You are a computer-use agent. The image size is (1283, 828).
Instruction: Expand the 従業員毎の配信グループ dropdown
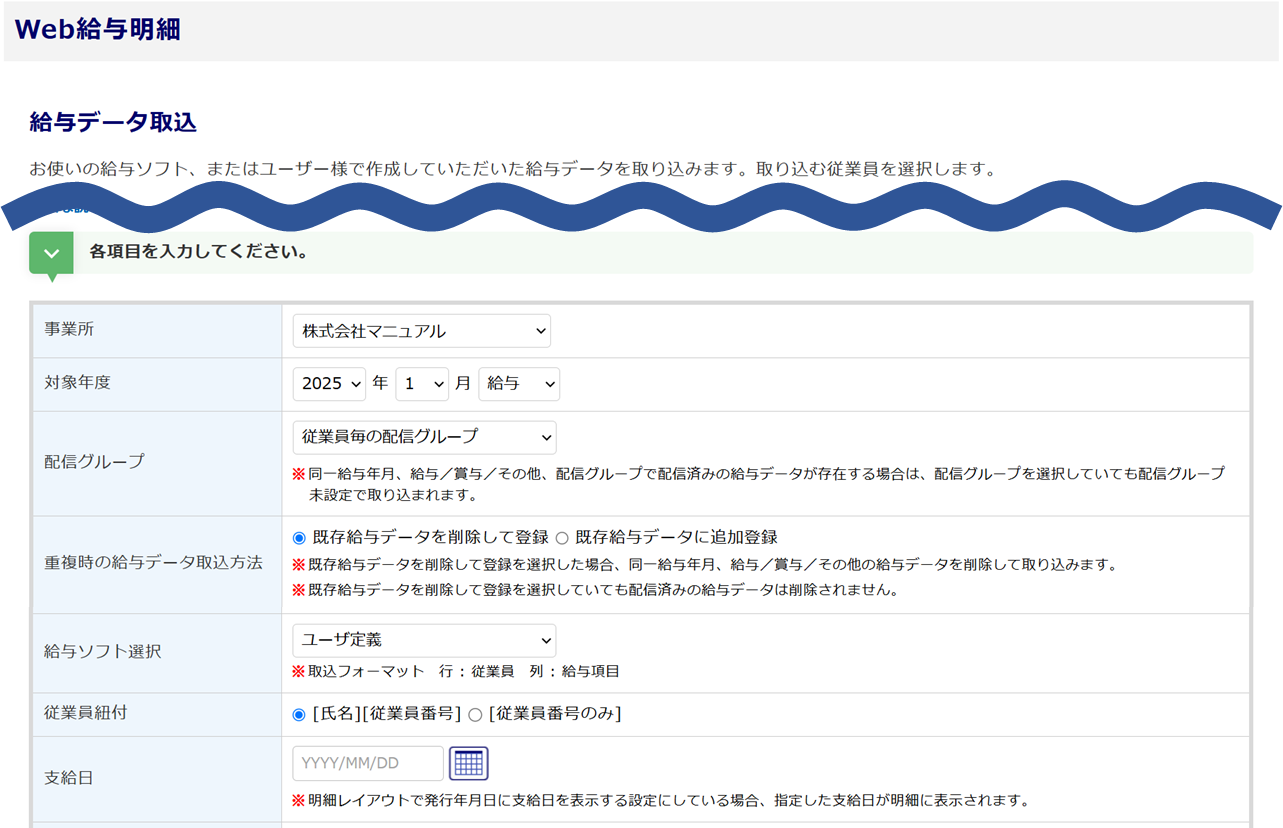[424, 437]
